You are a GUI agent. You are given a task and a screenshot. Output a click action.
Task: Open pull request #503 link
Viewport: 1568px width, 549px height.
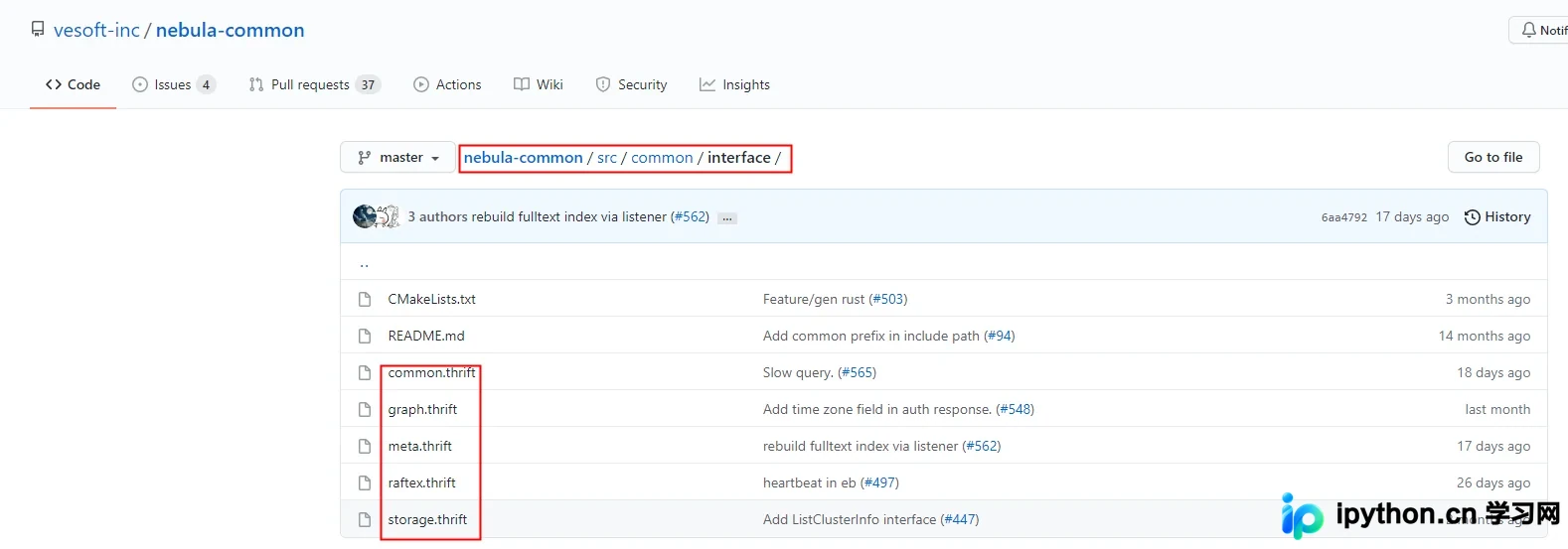888,299
